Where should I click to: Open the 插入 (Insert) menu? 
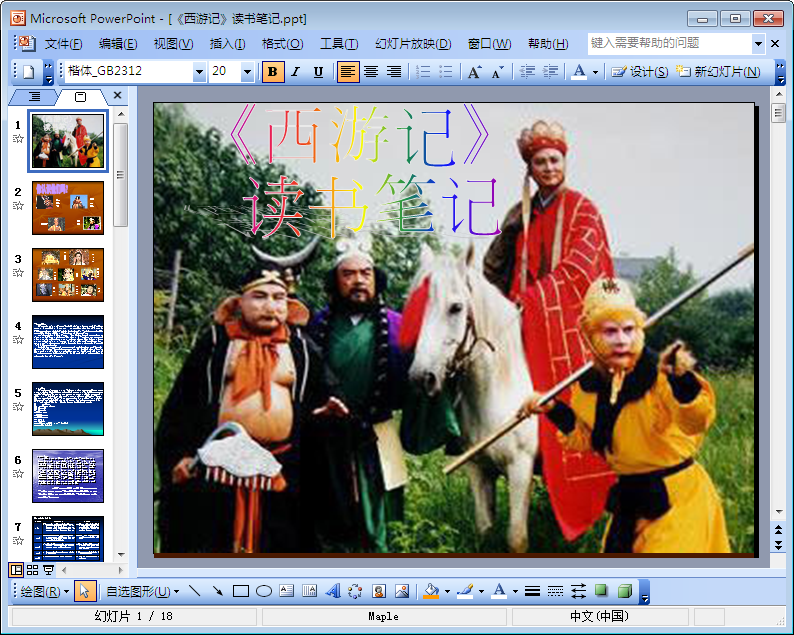227,44
